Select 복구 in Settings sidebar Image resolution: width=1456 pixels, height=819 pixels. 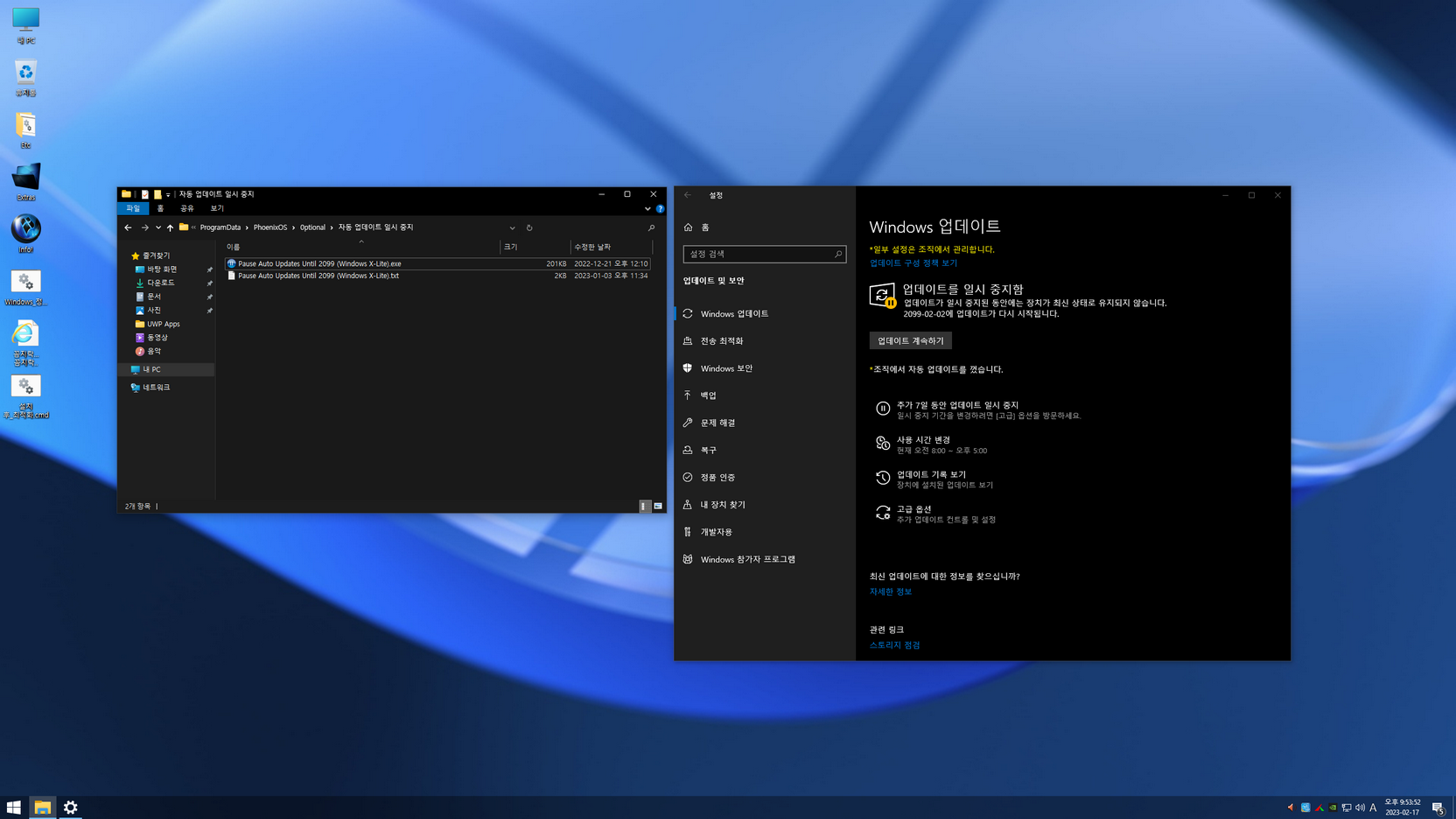(x=764, y=450)
